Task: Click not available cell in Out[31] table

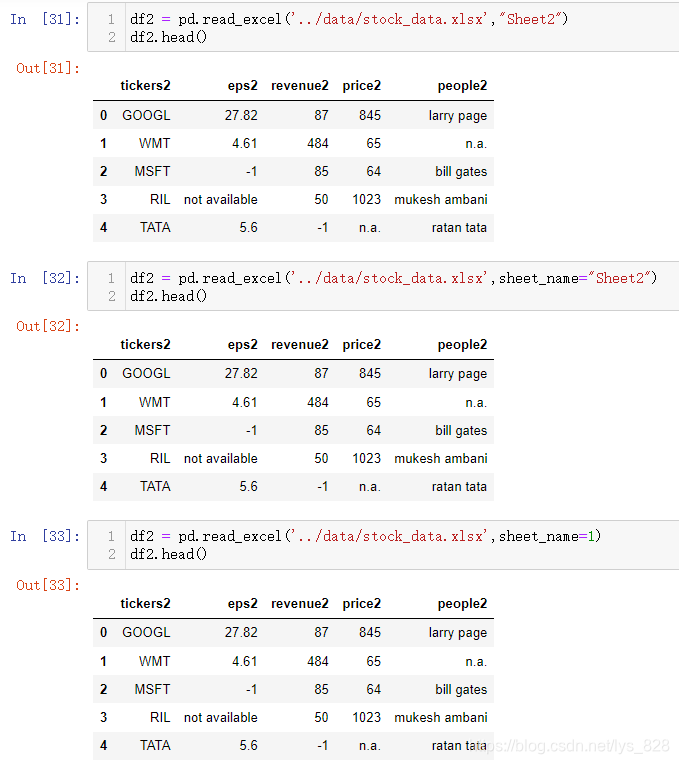Action: point(221,199)
